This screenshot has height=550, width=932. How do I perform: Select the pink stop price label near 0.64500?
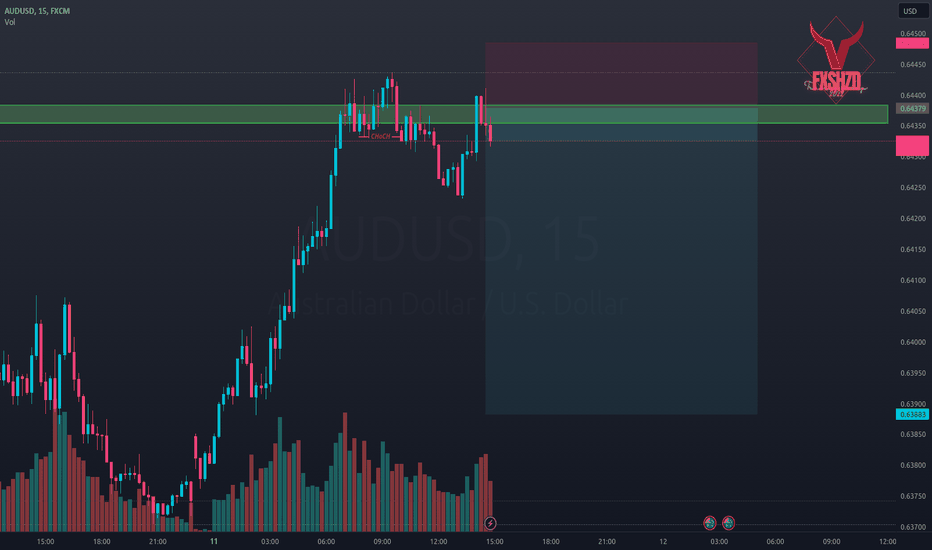(912, 43)
